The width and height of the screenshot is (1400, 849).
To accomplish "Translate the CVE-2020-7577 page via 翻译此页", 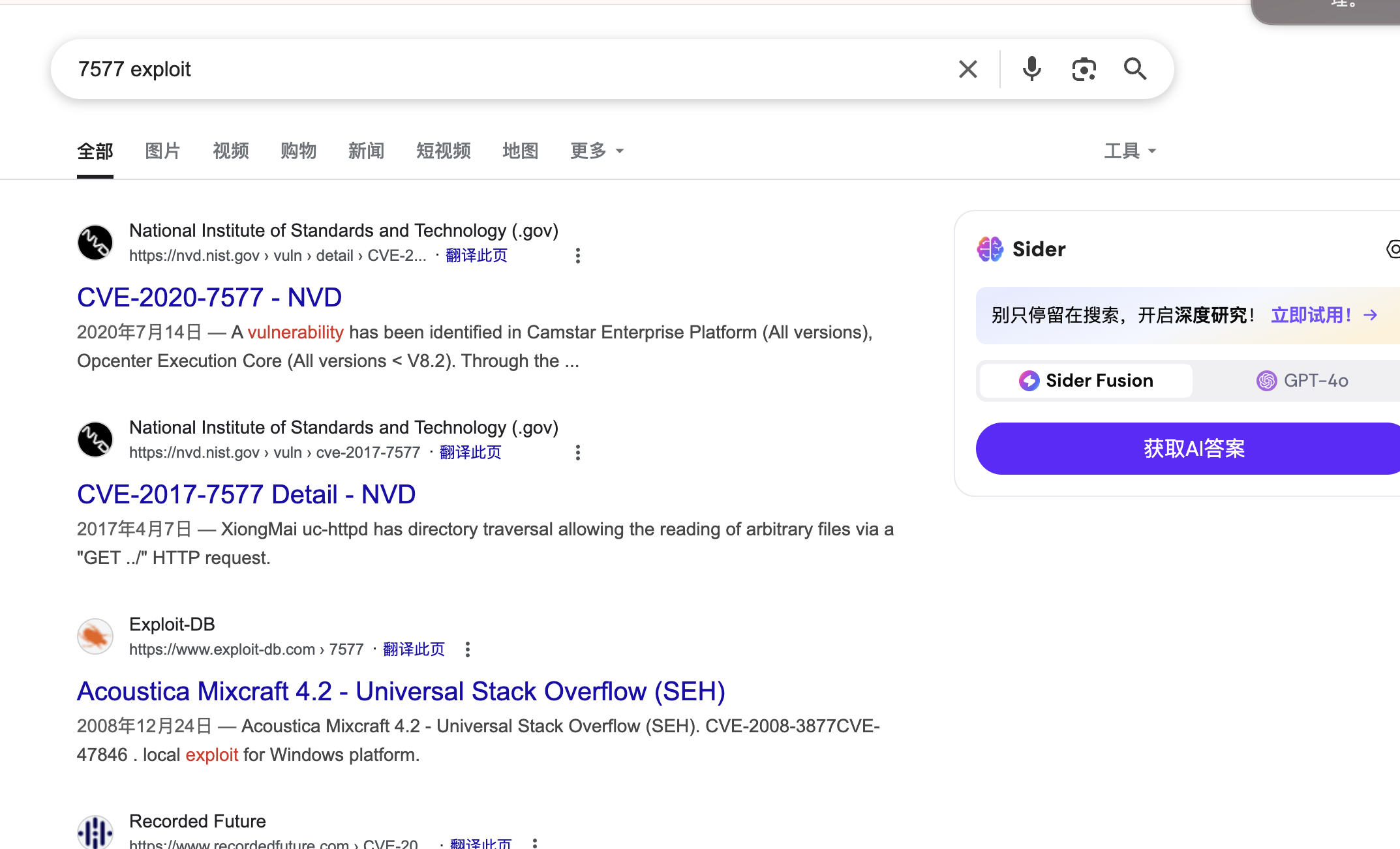I will click(x=476, y=256).
